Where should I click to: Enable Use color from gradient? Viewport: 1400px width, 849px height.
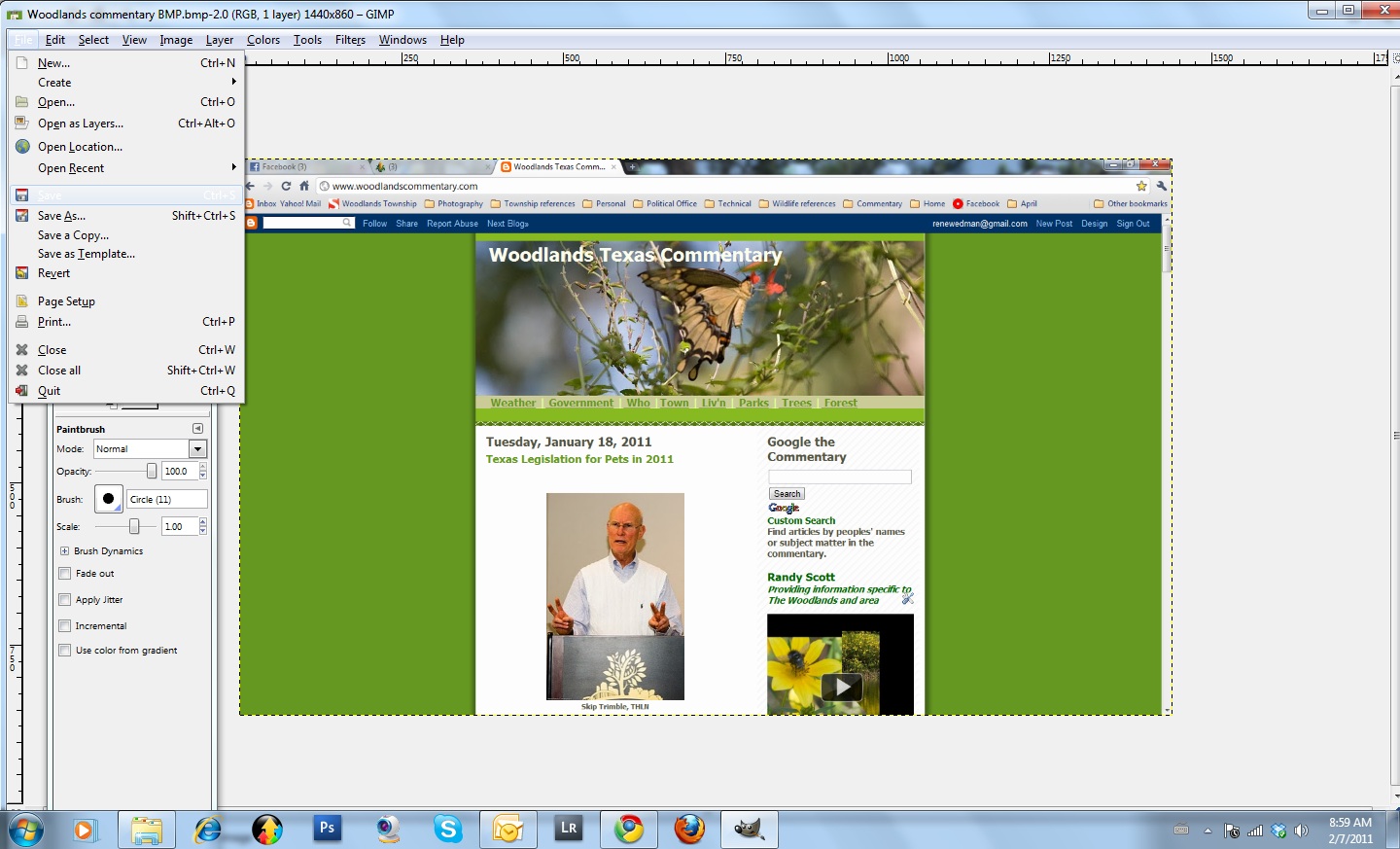tap(65, 650)
